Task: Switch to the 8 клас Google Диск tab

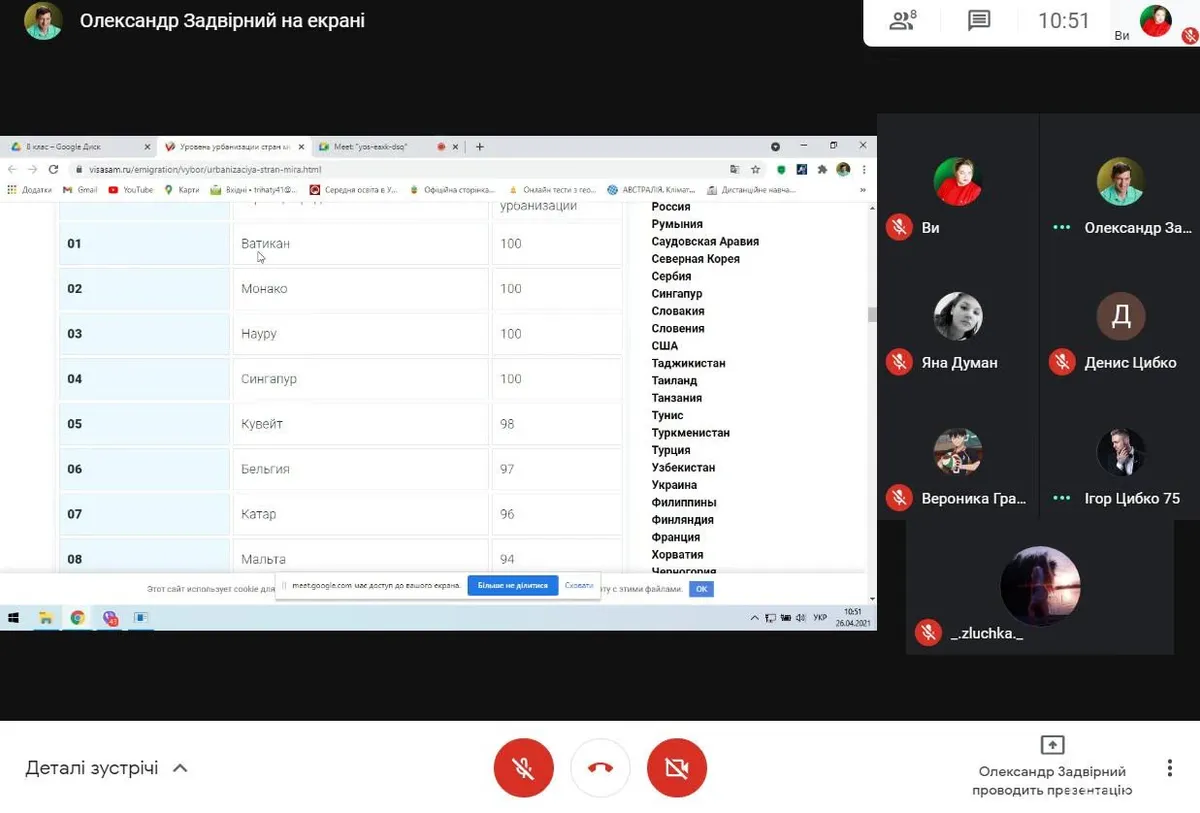Action: click(x=80, y=146)
